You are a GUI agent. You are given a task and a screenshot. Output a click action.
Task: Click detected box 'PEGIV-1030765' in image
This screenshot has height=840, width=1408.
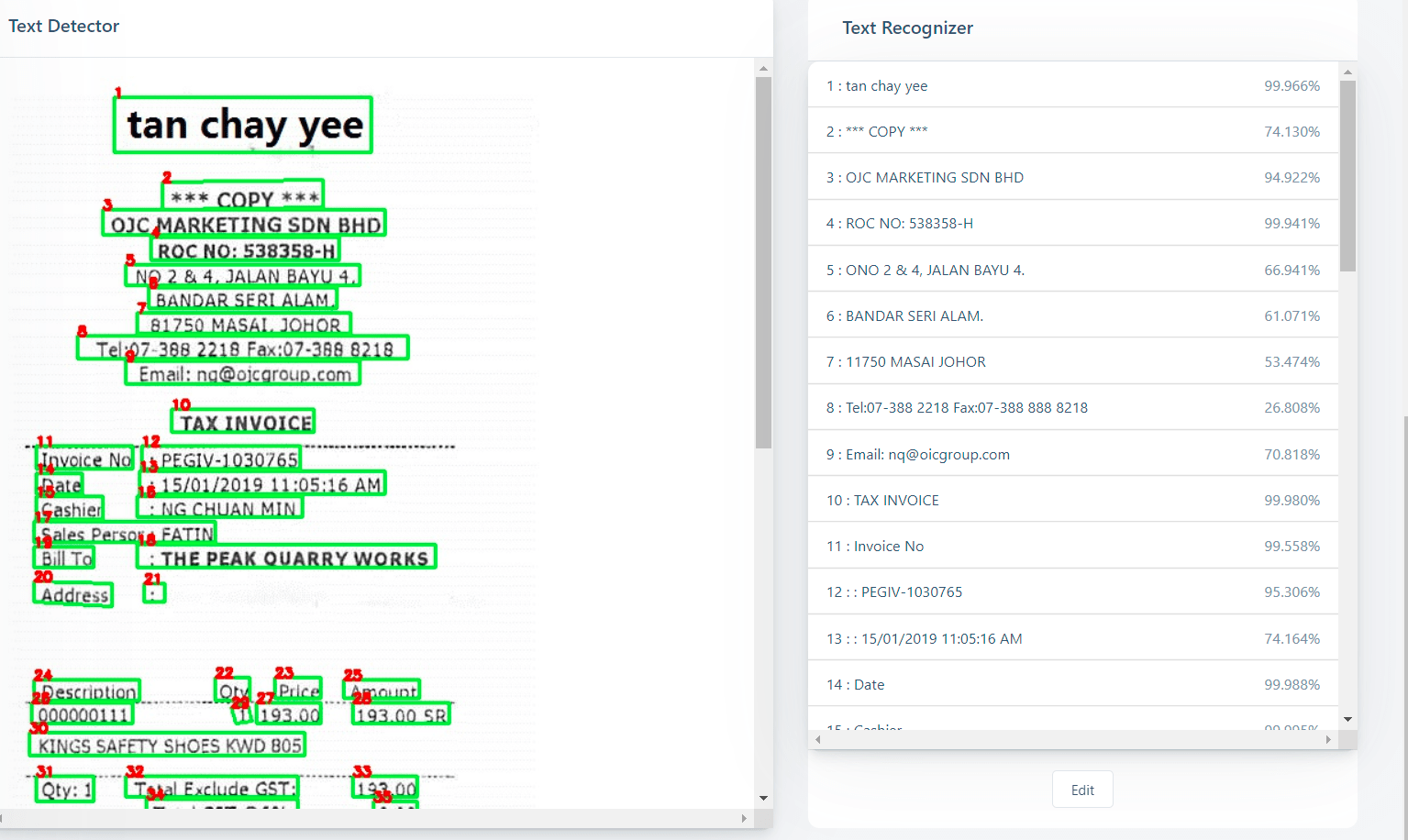pos(221,458)
